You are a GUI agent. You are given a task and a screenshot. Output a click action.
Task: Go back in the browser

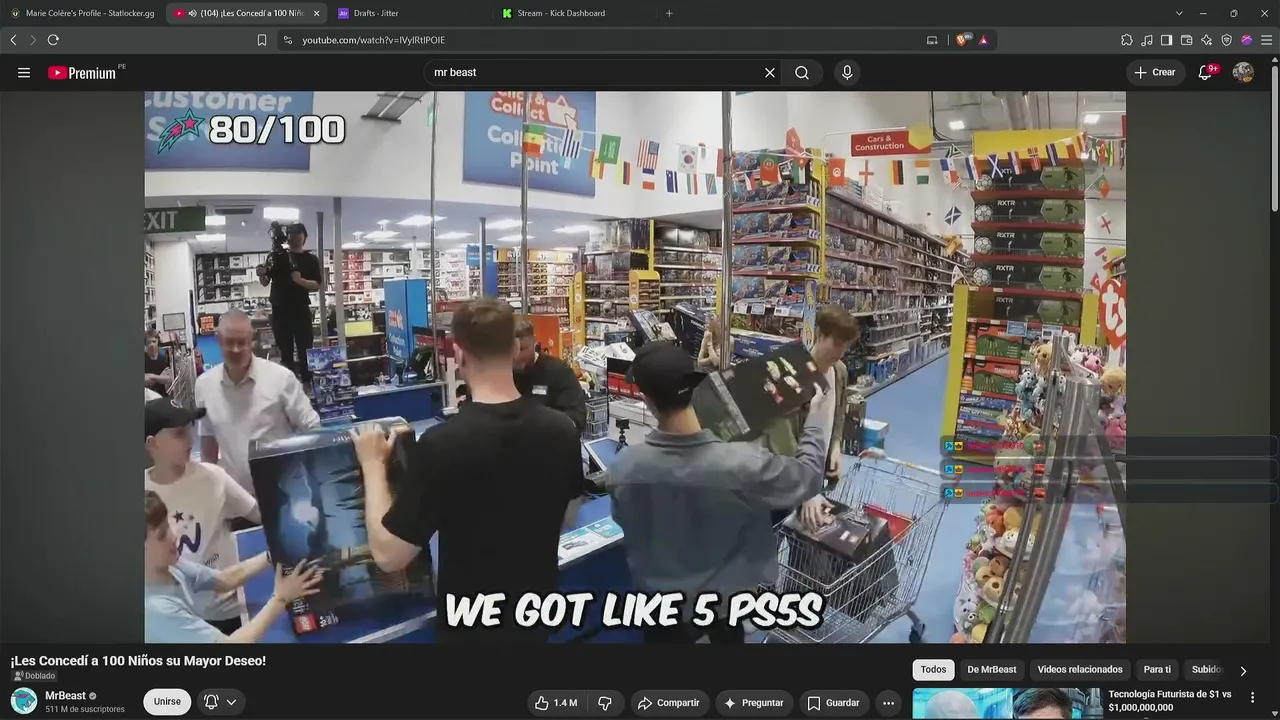coord(13,40)
